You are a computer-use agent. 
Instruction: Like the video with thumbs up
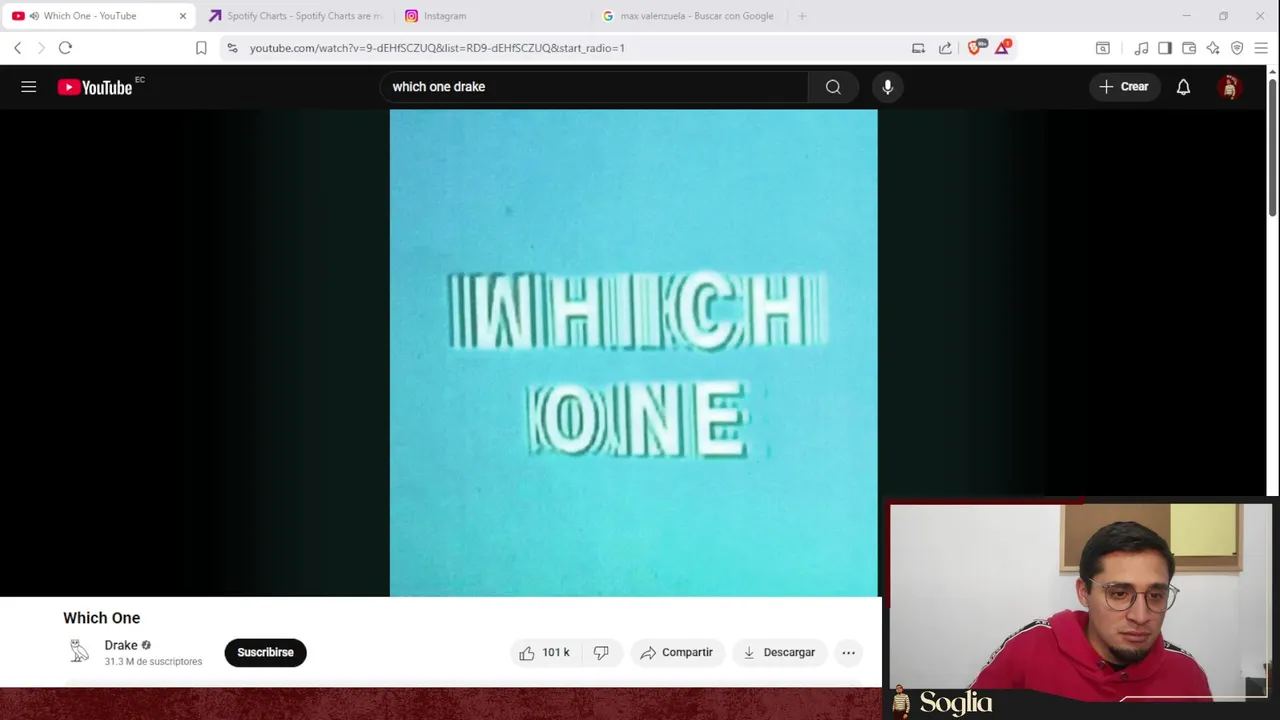544,653
